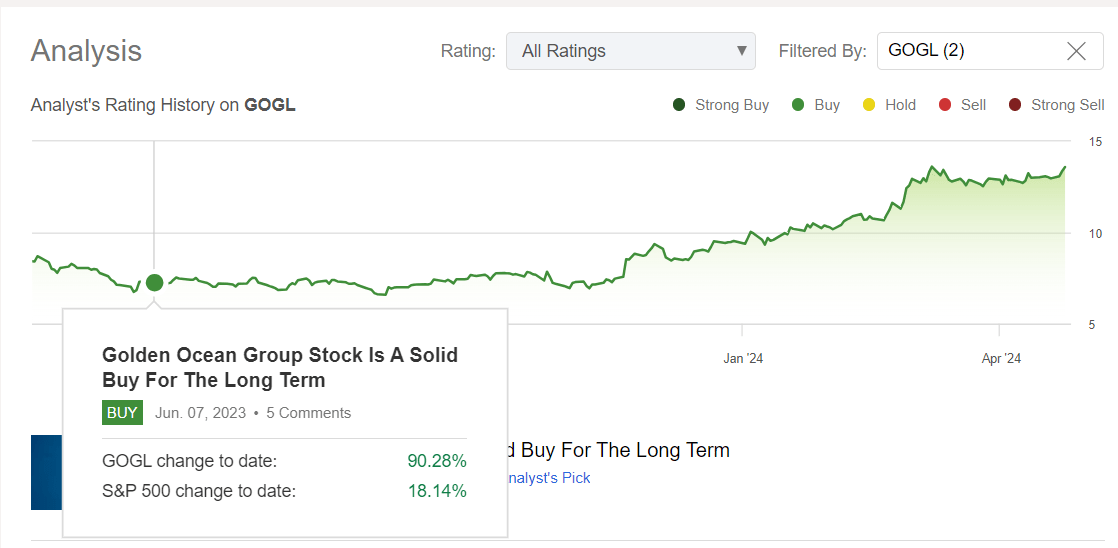Click the Analyst's Pick link
Image resolution: width=1118 pixels, height=548 pixels.
tap(548, 478)
